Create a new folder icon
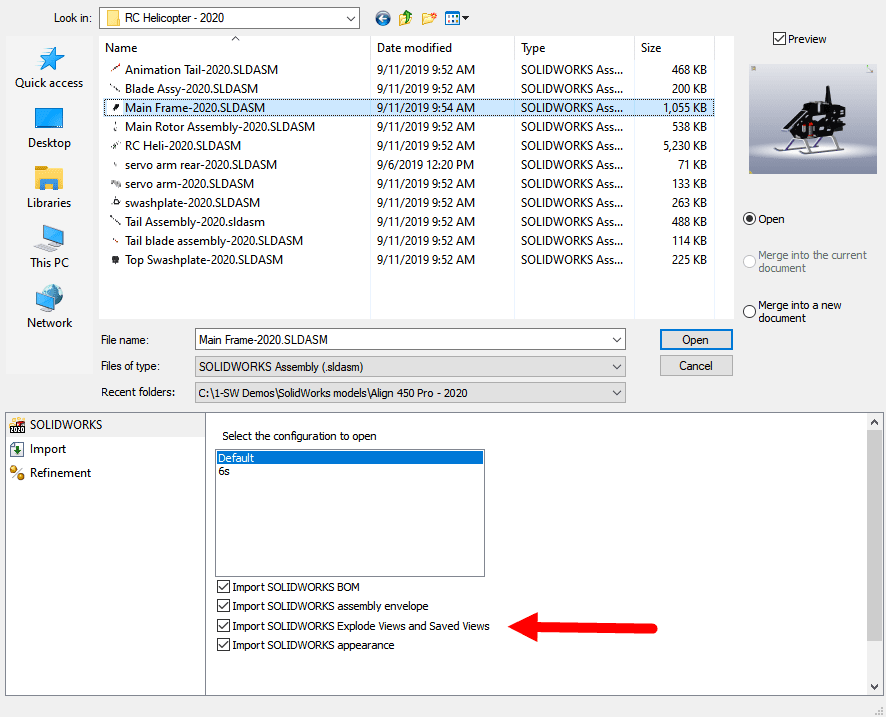 coord(429,19)
